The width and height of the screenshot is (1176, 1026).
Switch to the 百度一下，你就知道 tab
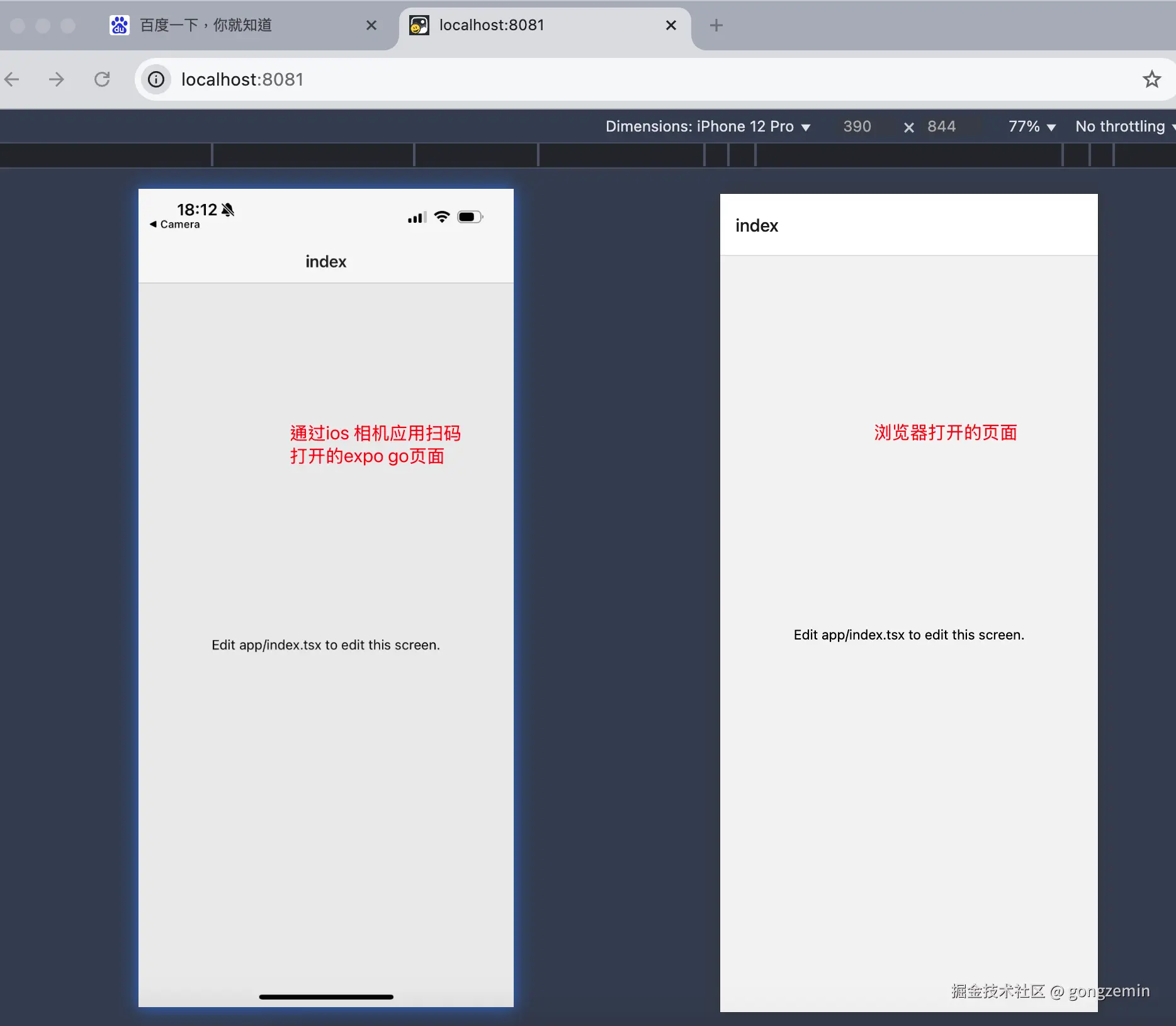pyautogui.click(x=244, y=25)
